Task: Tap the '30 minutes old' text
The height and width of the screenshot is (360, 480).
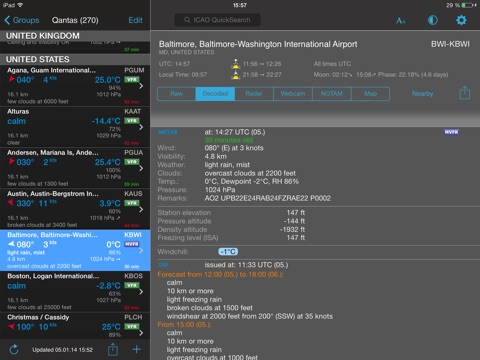Action: coord(229,140)
